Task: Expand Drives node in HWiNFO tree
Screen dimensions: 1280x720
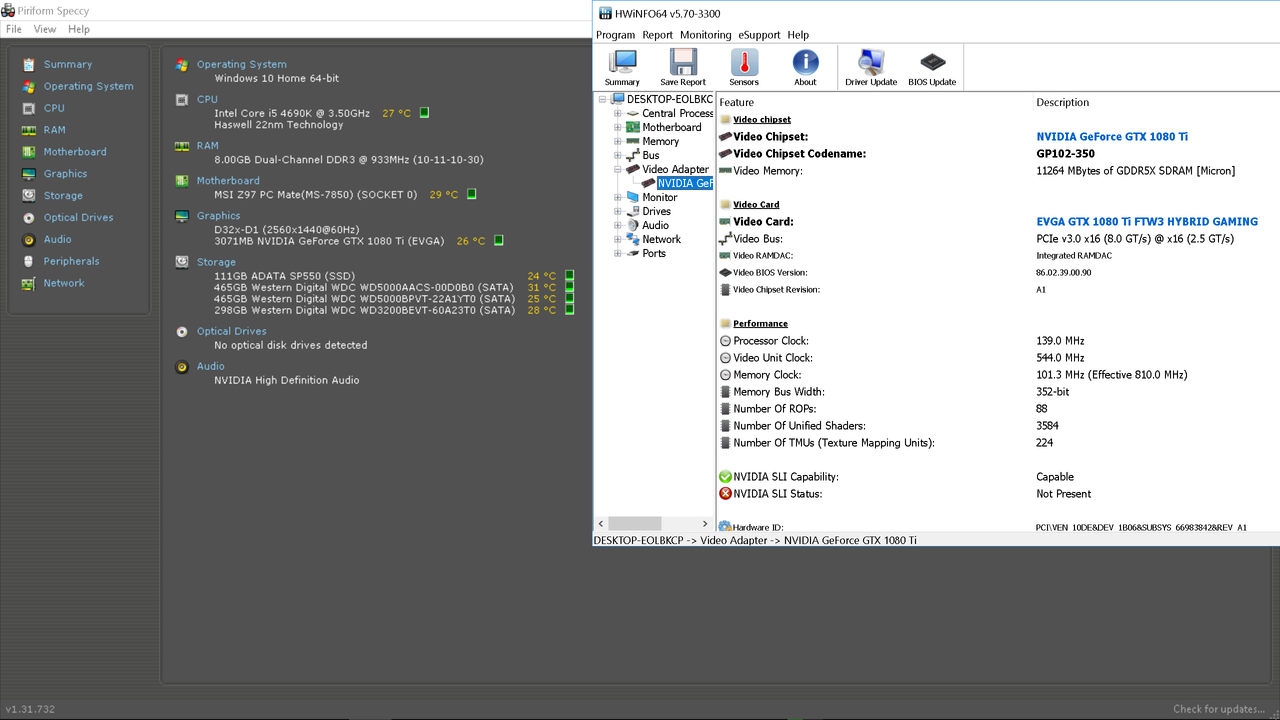Action: pos(618,211)
